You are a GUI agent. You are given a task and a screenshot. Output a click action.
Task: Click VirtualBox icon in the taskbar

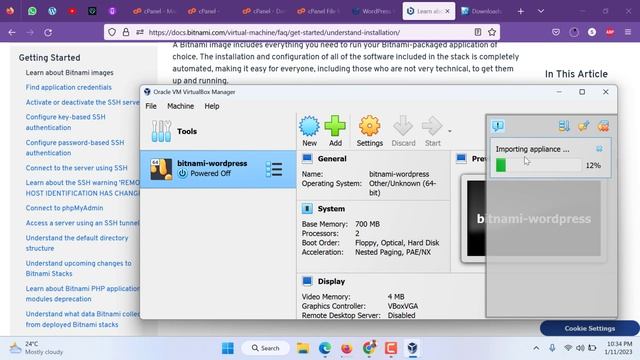pyautogui.click(x=412, y=348)
